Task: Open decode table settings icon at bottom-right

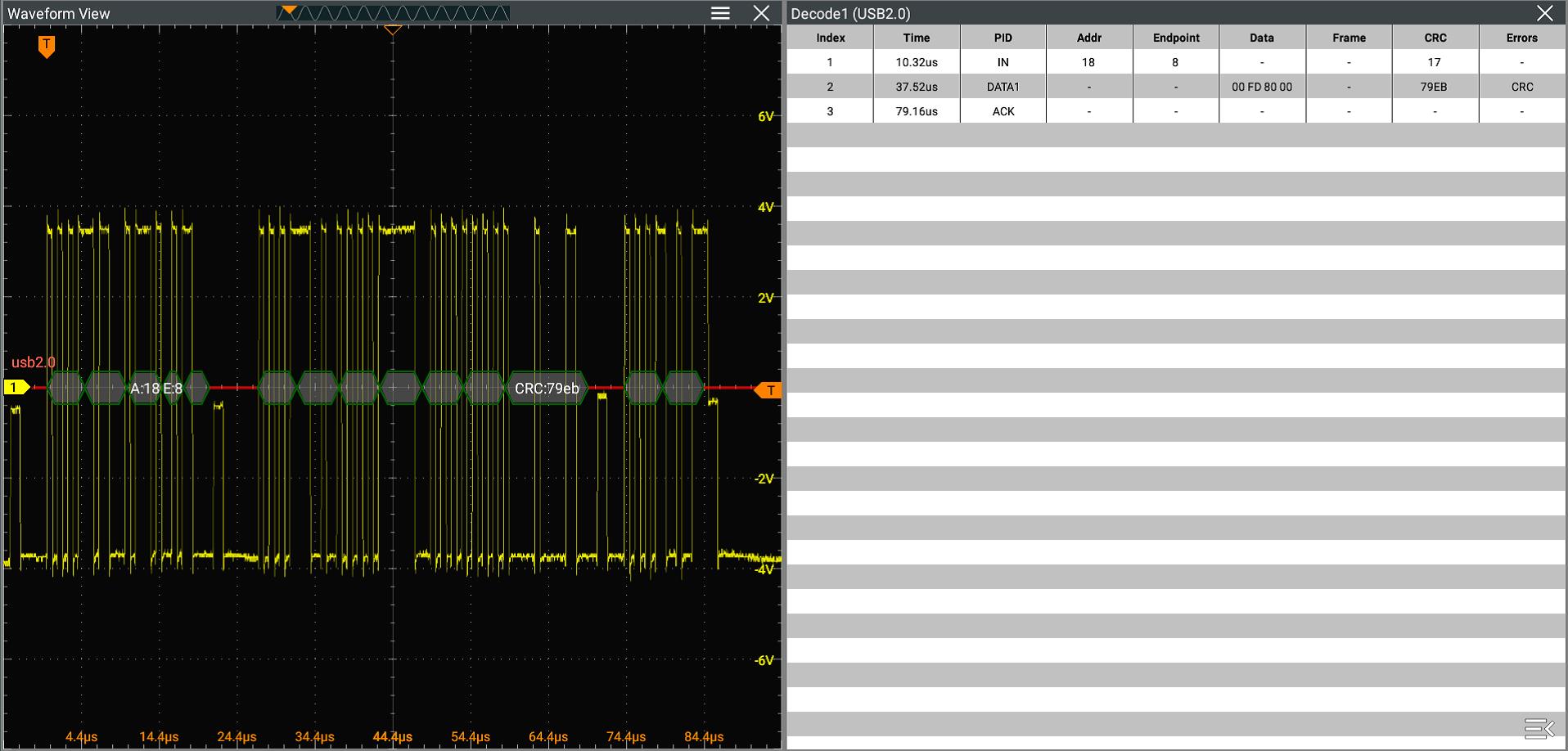Action: click(1539, 727)
